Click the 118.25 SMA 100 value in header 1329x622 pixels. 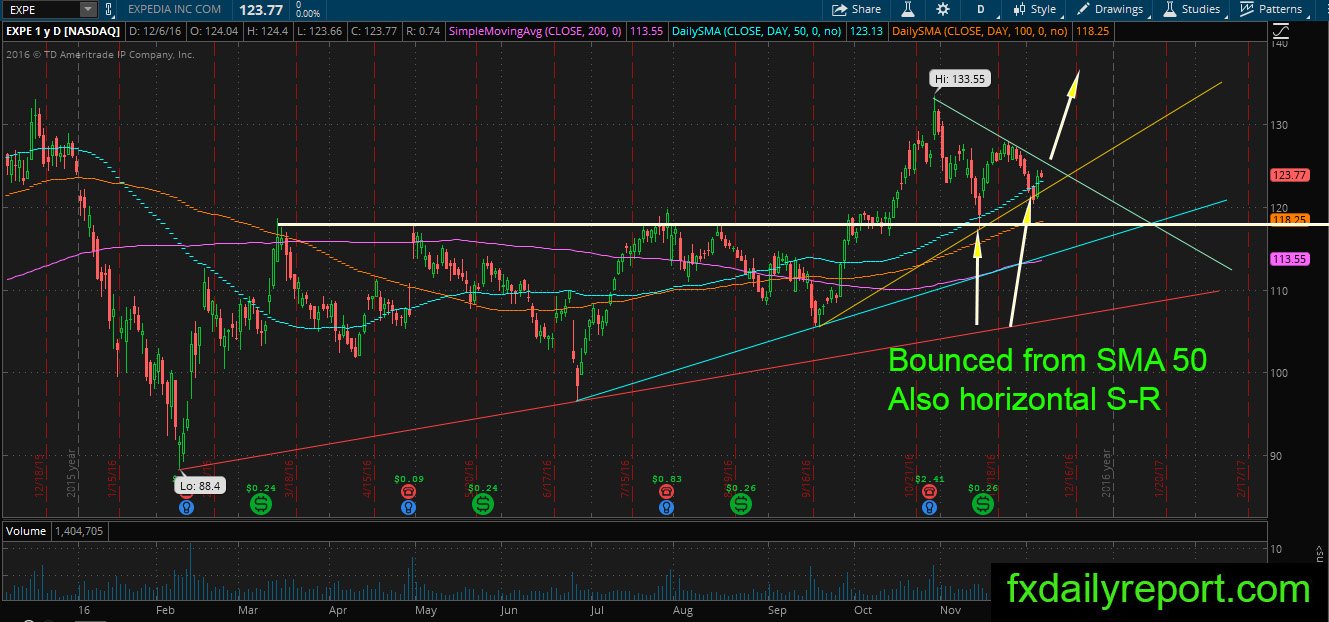click(1091, 32)
